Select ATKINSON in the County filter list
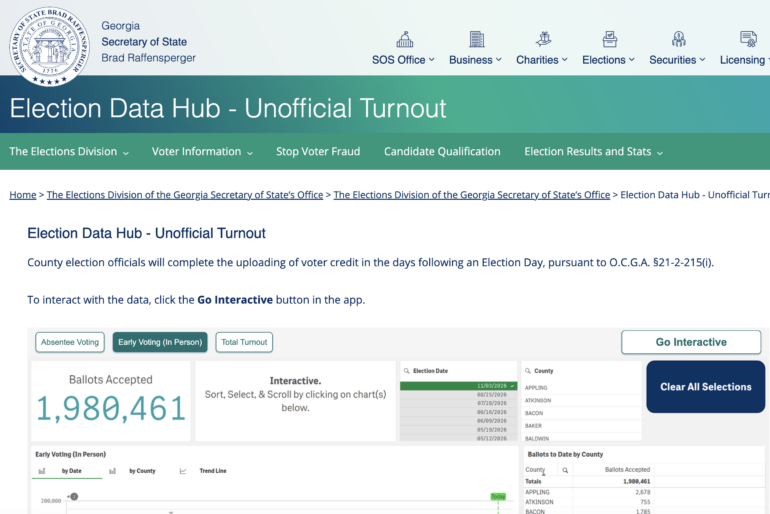Screen dimensions: 770x514 pyautogui.click(x=581, y=401)
